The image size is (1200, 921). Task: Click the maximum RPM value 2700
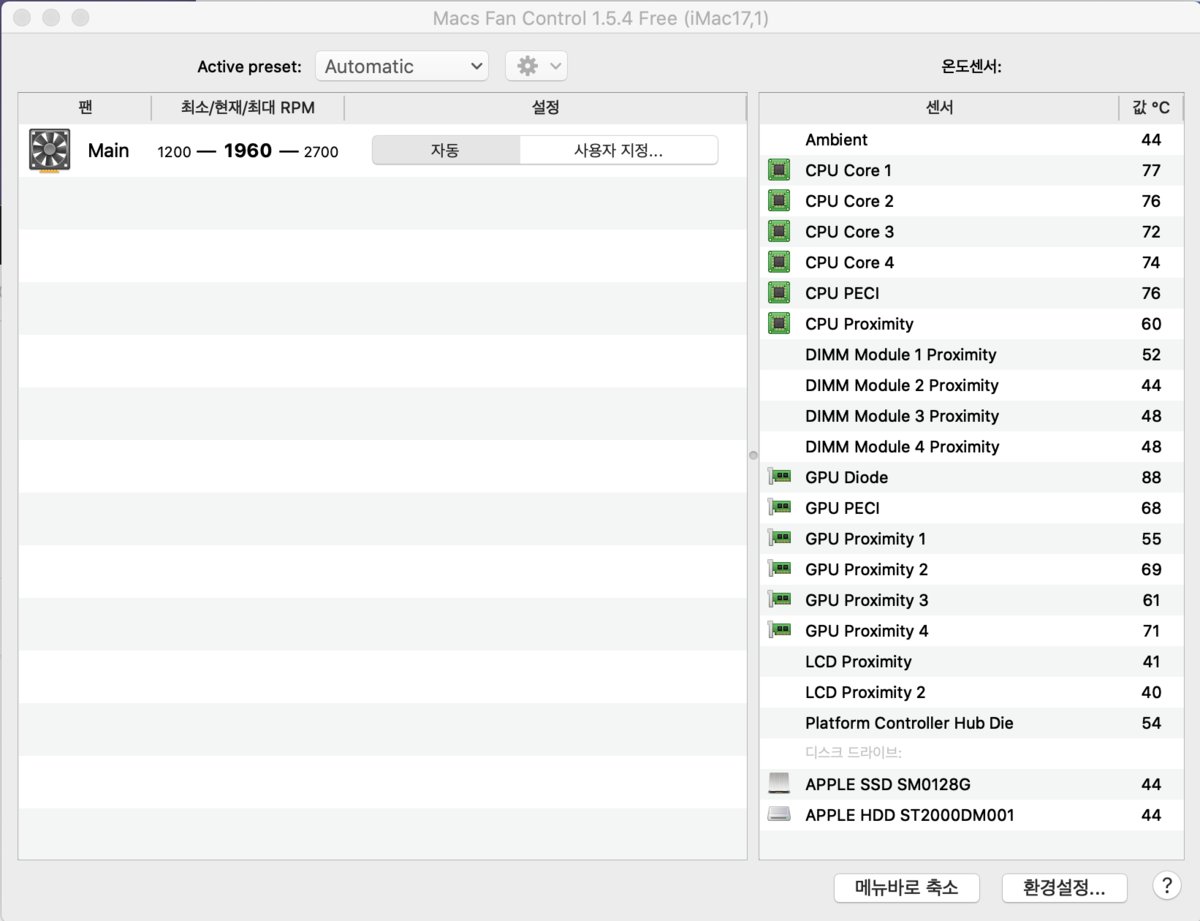pyautogui.click(x=321, y=152)
